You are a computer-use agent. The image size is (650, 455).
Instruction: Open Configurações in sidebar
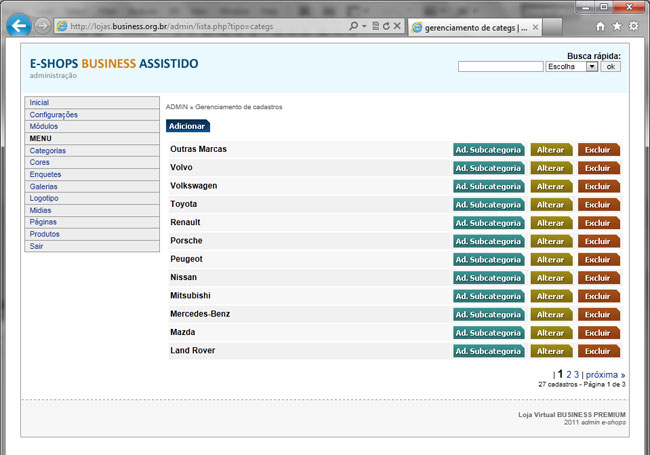(92, 114)
